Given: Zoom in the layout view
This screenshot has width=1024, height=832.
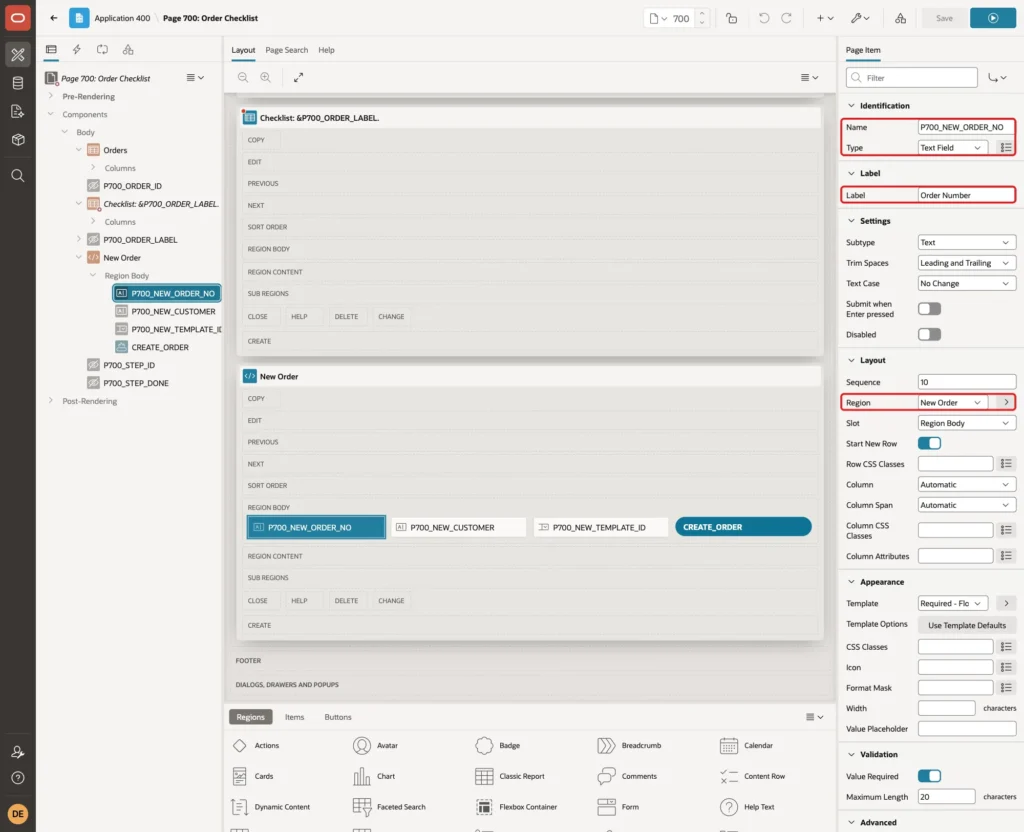Looking at the screenshot, I should (266, 77).
